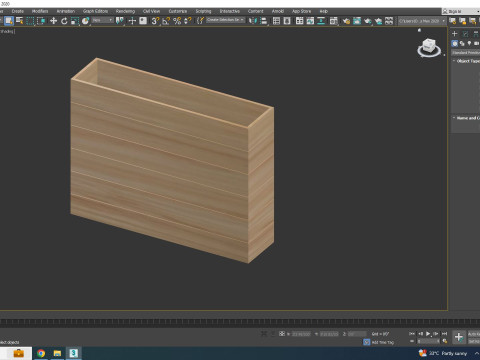This screenshot has width=480, height=360.
Task: Open Edit Named Selection Sets
Action: (x=200, y=21)
